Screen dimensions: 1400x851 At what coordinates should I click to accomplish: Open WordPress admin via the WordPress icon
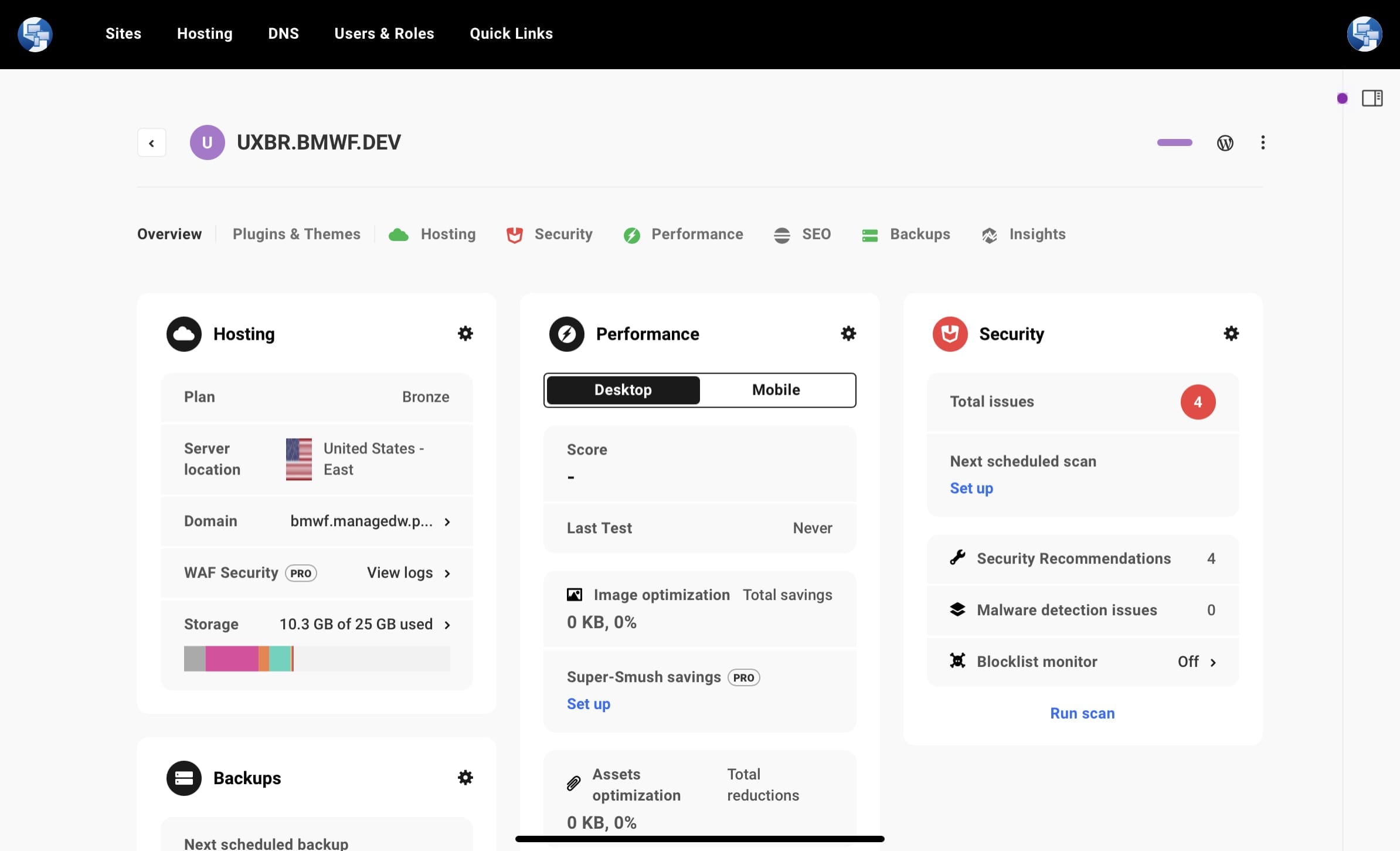click(1225, 143)
